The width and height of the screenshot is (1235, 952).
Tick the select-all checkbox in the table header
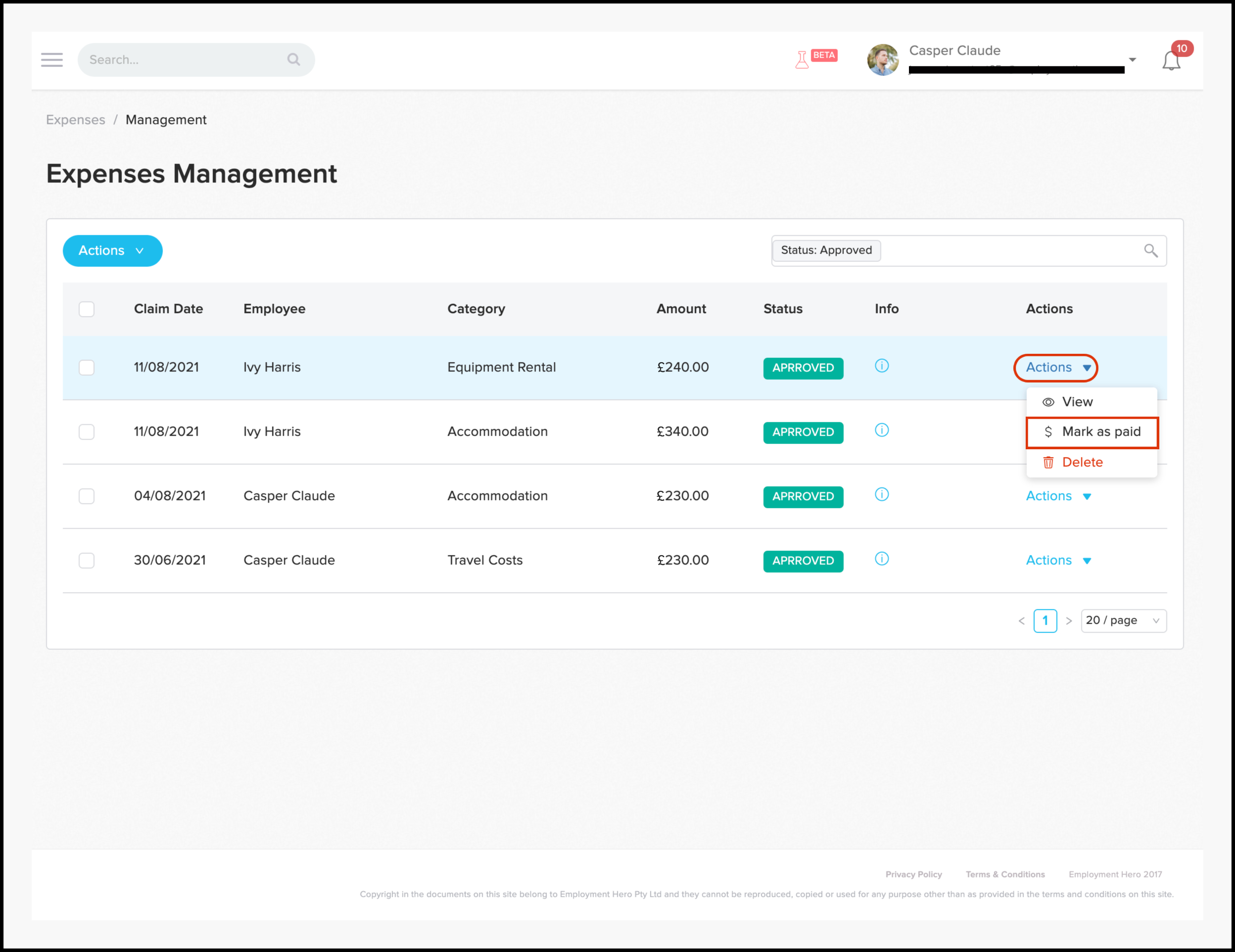(87, 309)
